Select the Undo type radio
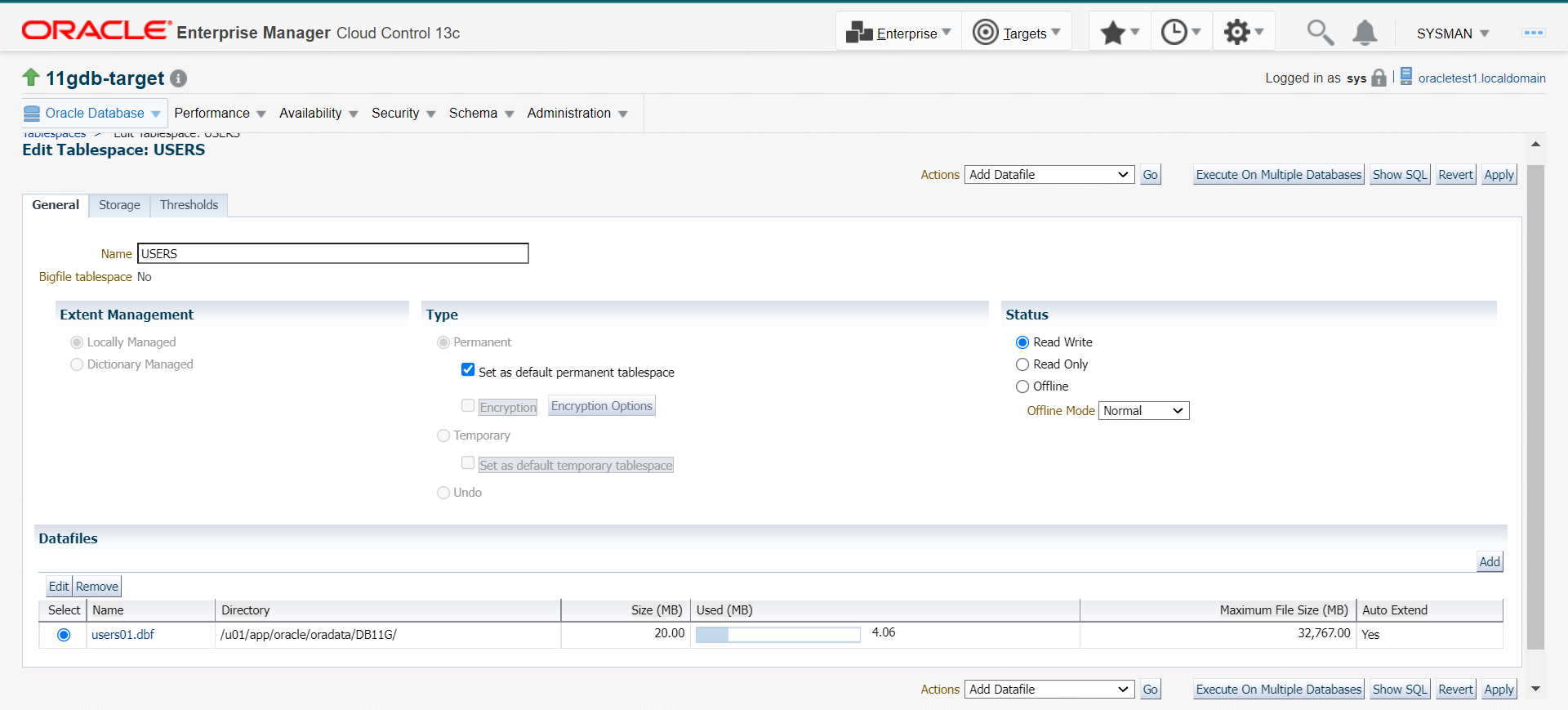Screen dimensions: 1568x710 pyautogui.click(x=443, y=493)
